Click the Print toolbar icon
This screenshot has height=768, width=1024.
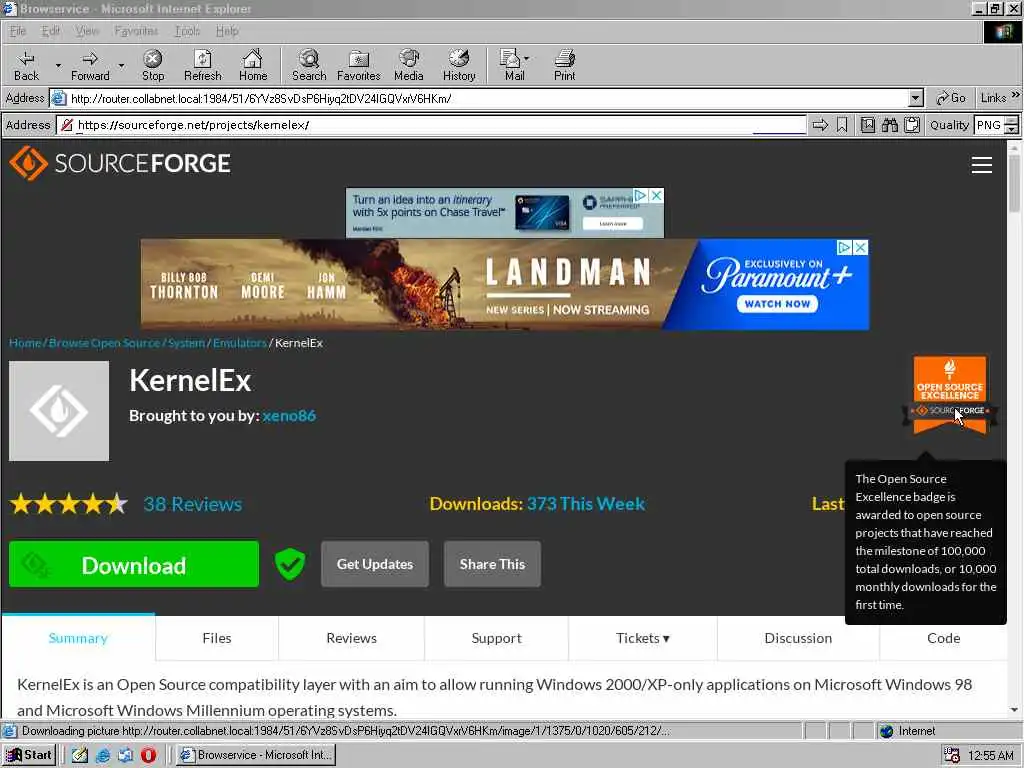click(565, 65)
